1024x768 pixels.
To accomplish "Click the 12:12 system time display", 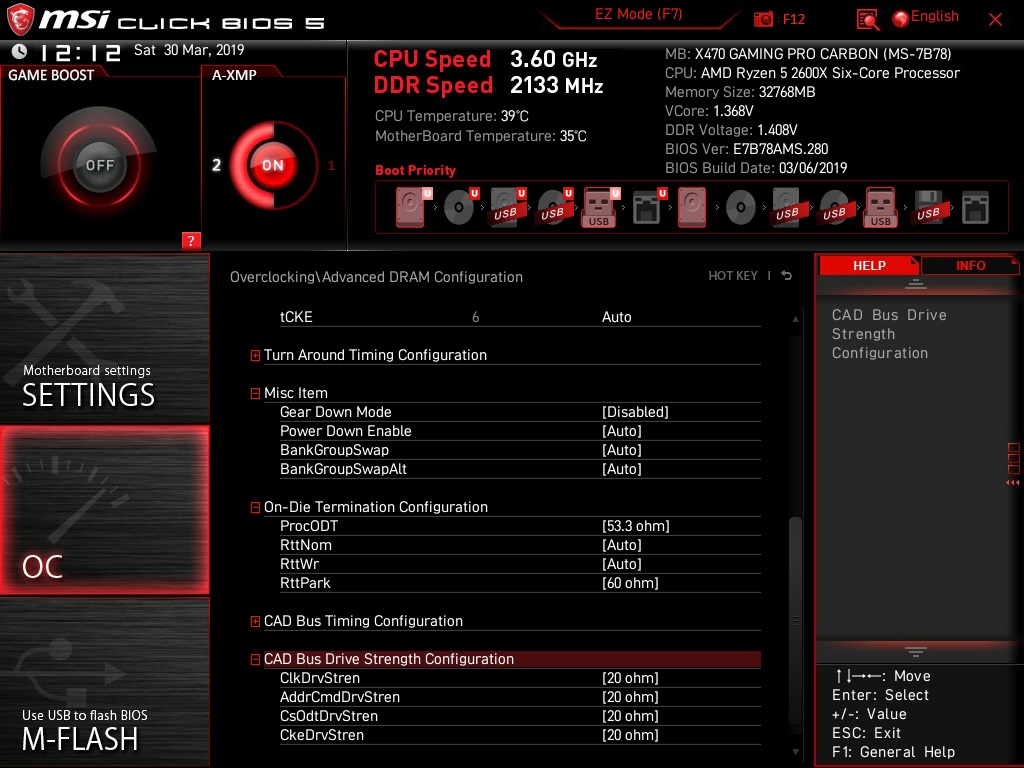I will point(80,52).
